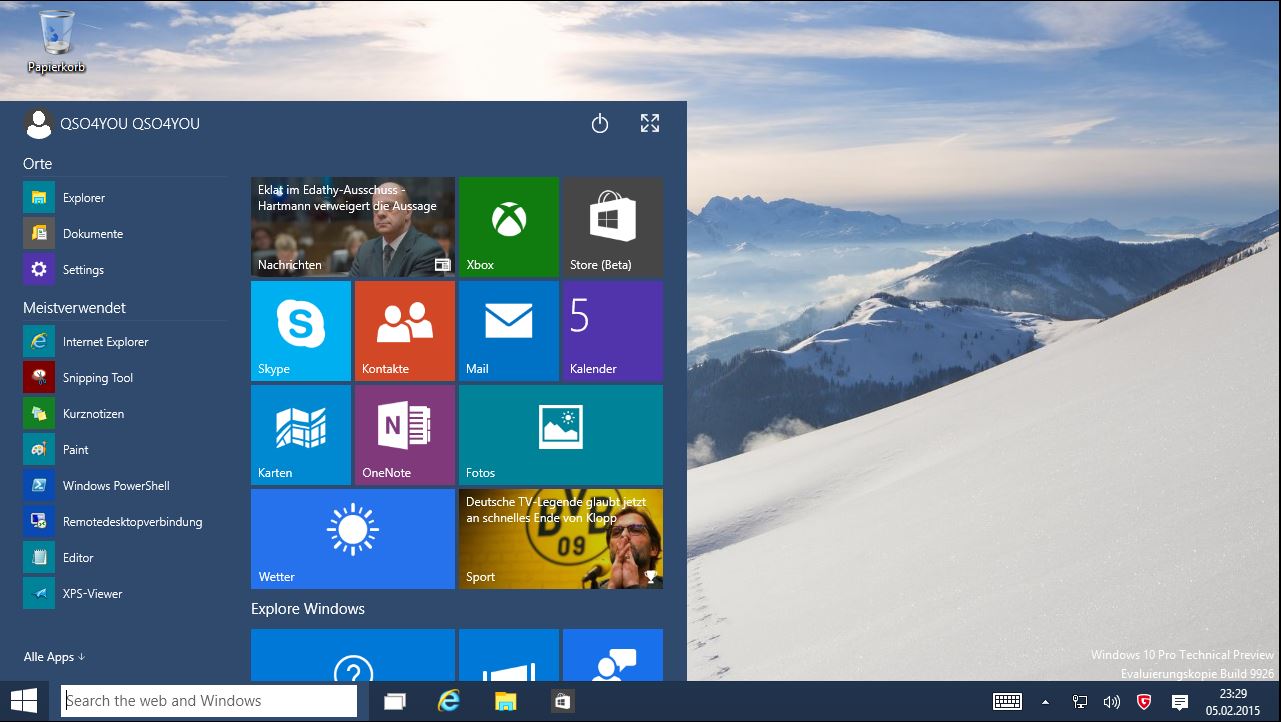
Task: Launch Editor from the list
Action: click(x=125, y=558)
